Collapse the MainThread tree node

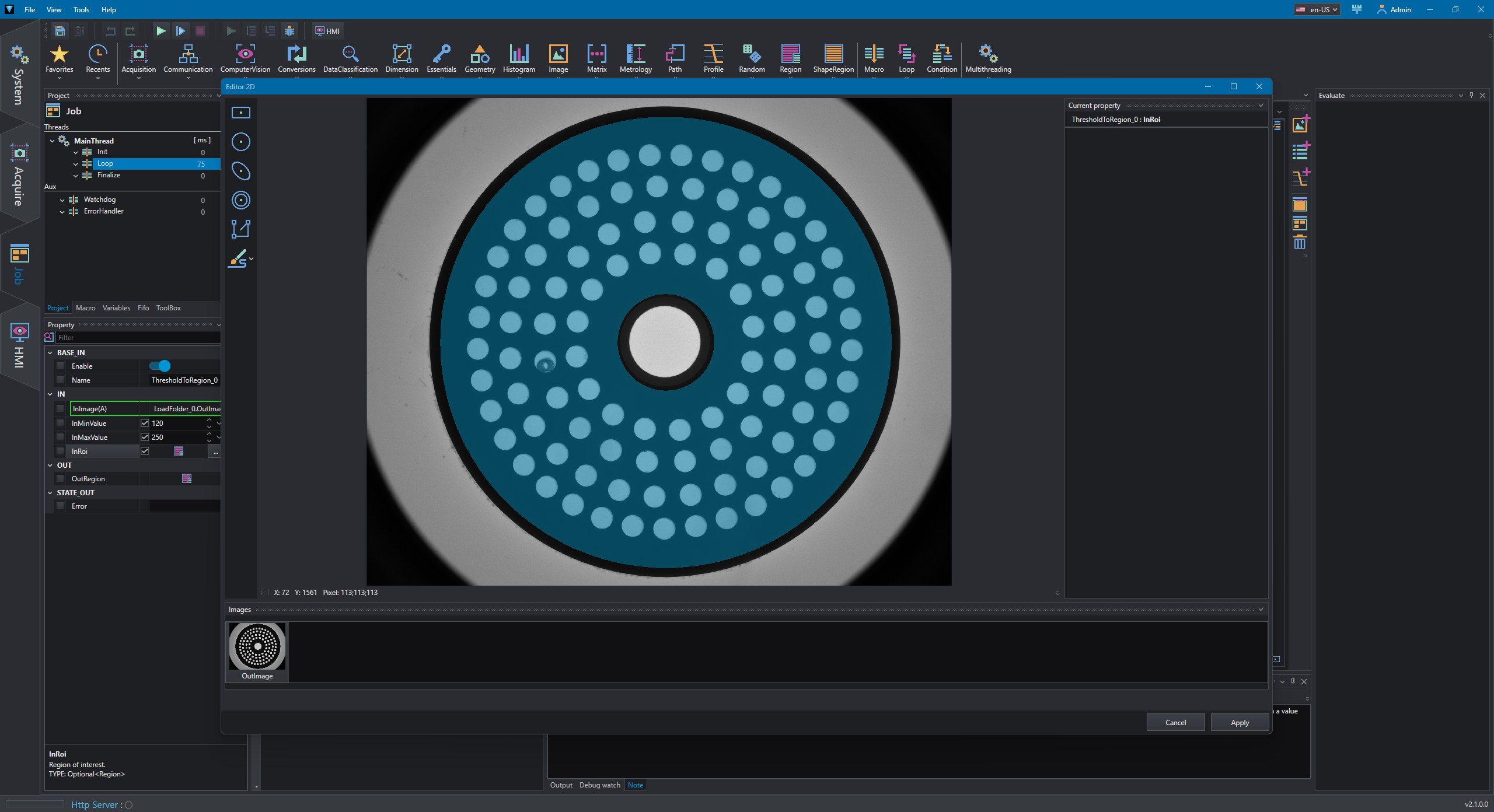click(53, 141)
